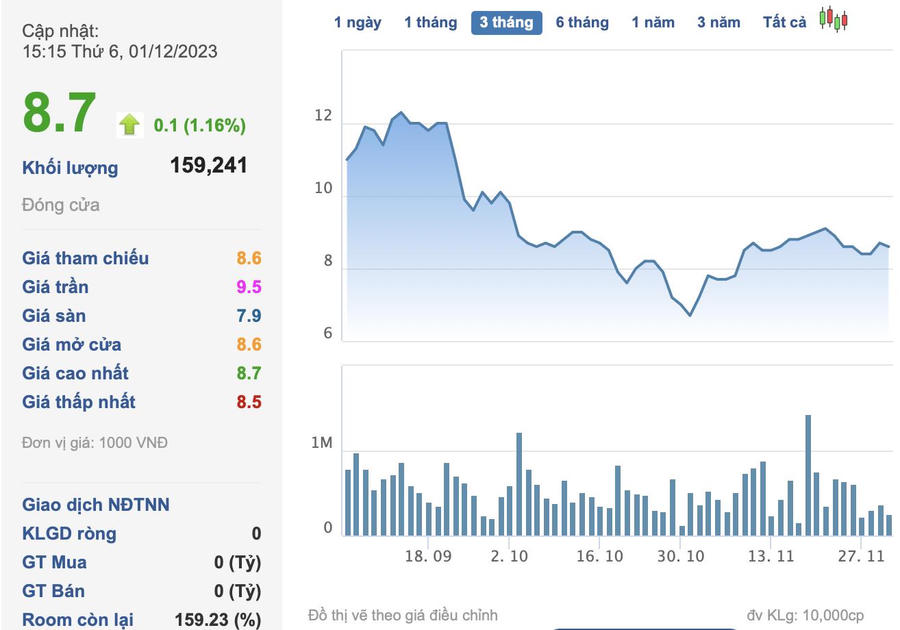This screenshot has height=630, width=900.
Task: Click the 'Giá trần' value 9.5
Action: coord(248,287)
